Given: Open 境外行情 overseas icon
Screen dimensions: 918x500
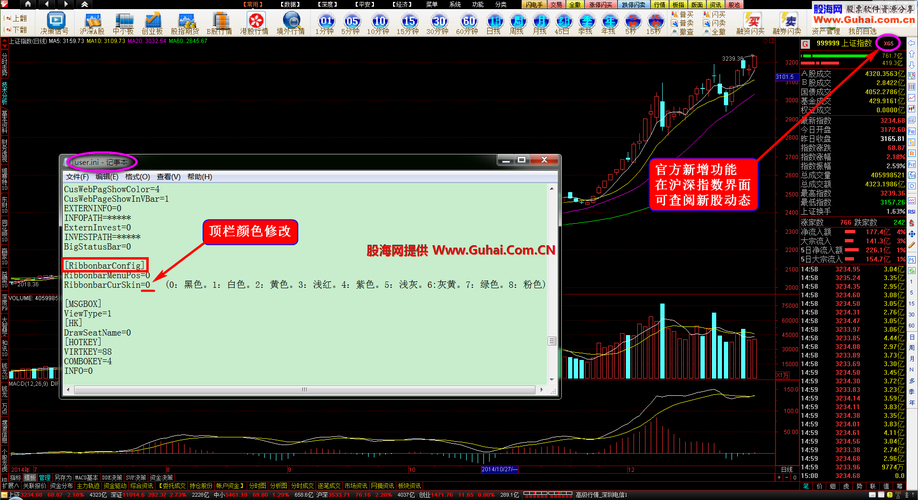Looking at the screenshot, I should pos(291,23).
